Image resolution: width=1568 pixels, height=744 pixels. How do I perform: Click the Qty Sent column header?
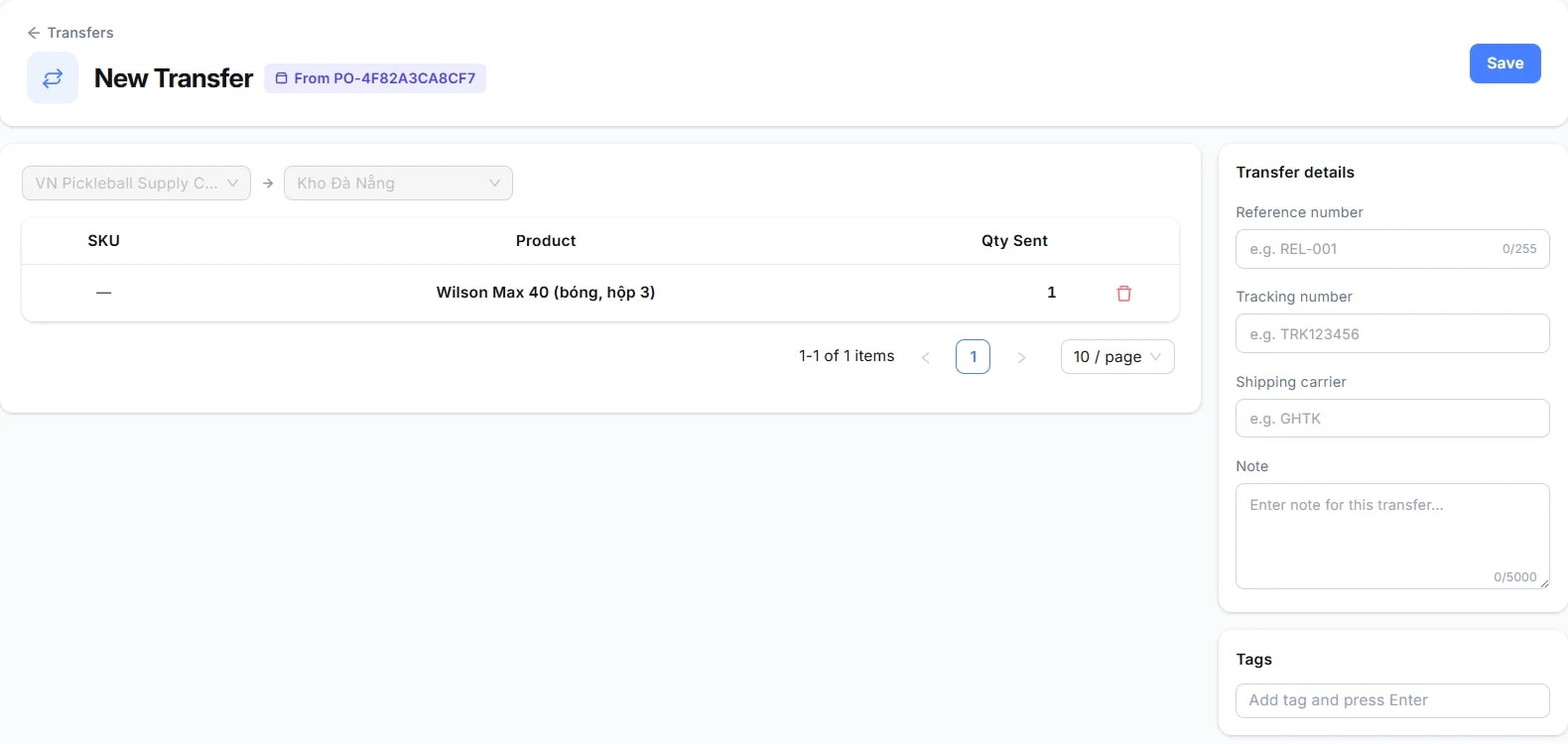click(1014, 241)
